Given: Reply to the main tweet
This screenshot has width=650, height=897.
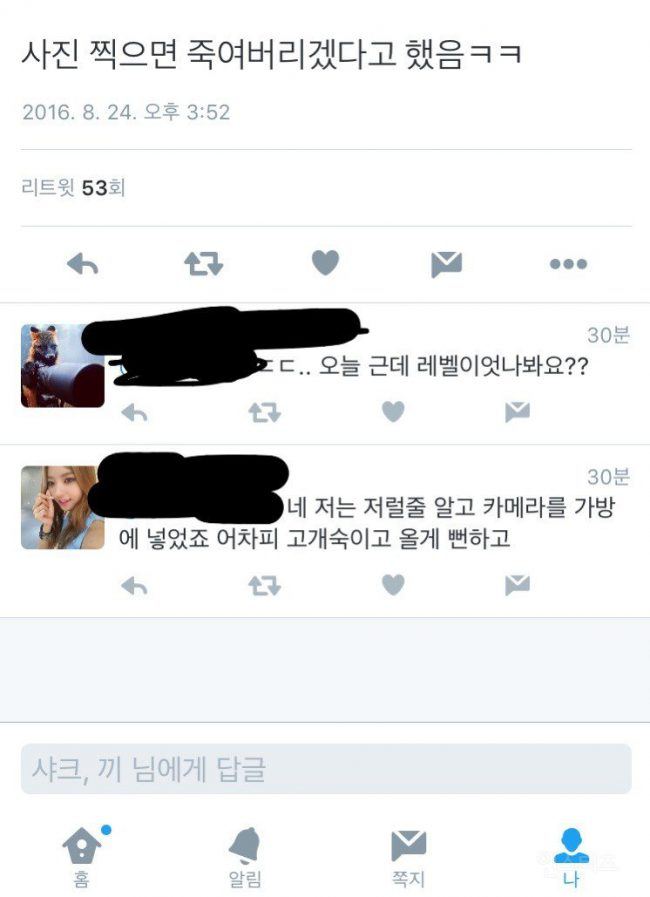Looking at the screenshot, I should [83, 264].
